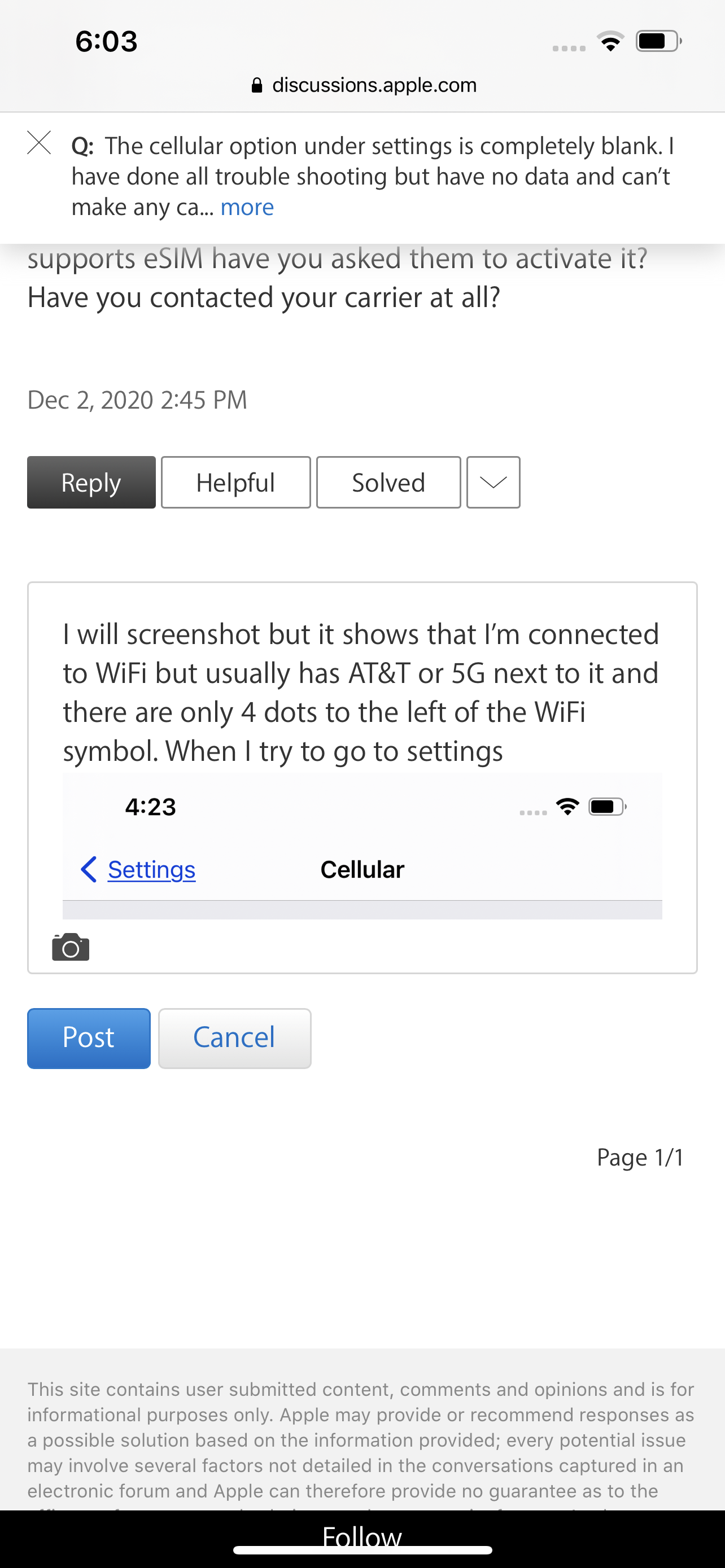Tap the Wi-Fi icon in status bar
This screenshot has width=725, height=1568.
610,41
